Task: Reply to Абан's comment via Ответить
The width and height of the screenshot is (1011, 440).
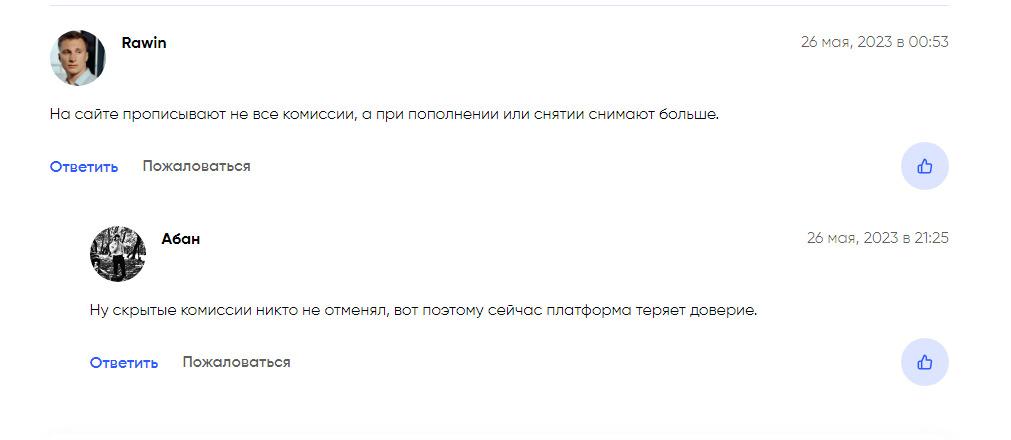Action: (124, 363)
